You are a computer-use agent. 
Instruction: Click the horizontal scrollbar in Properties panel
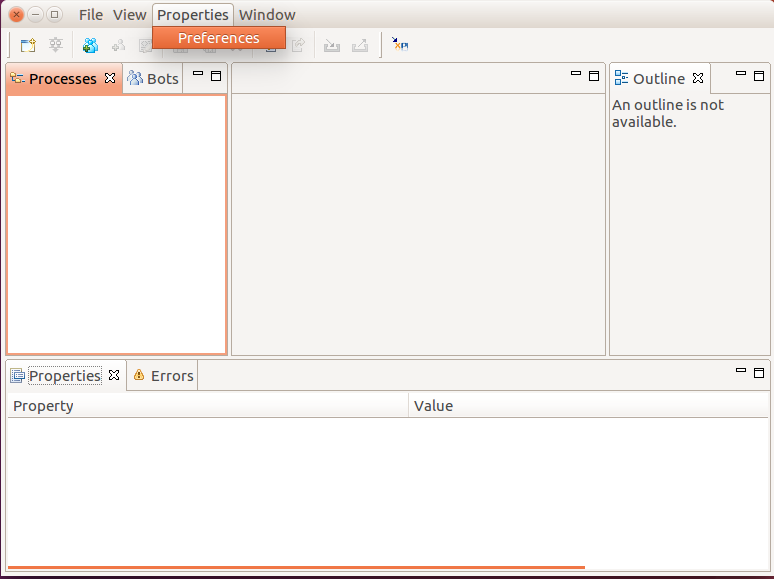click(x=296, y=567)
